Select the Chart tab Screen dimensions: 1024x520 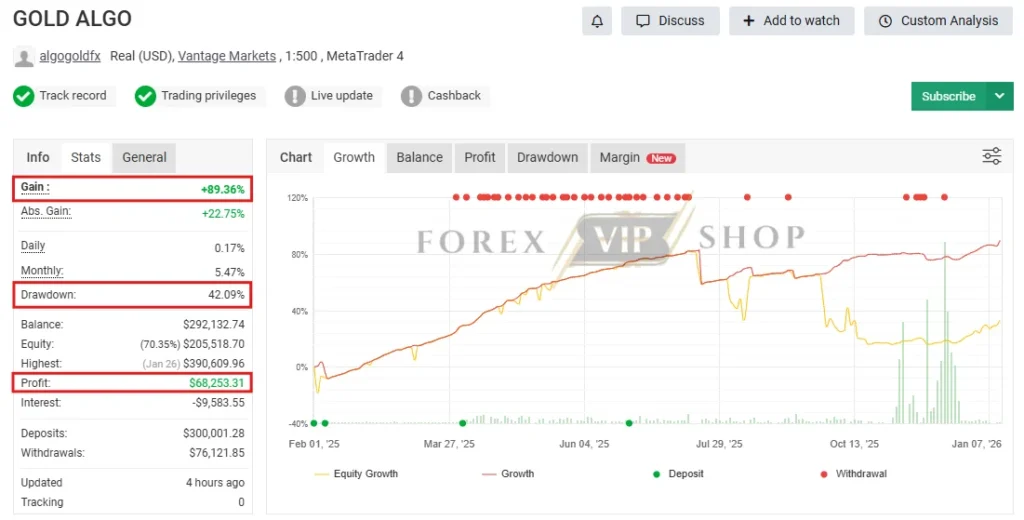(x=296, y=157)
